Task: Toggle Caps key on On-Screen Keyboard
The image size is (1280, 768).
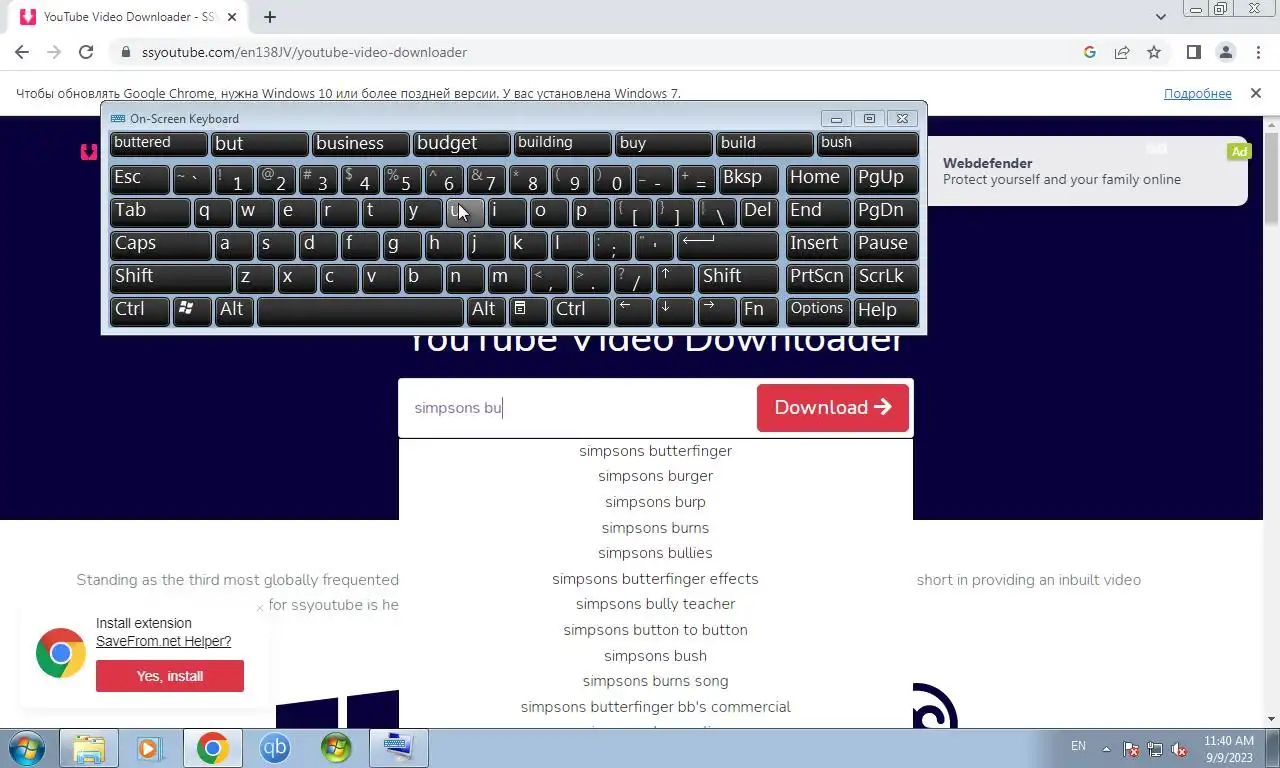Action: tap(160, 244)
